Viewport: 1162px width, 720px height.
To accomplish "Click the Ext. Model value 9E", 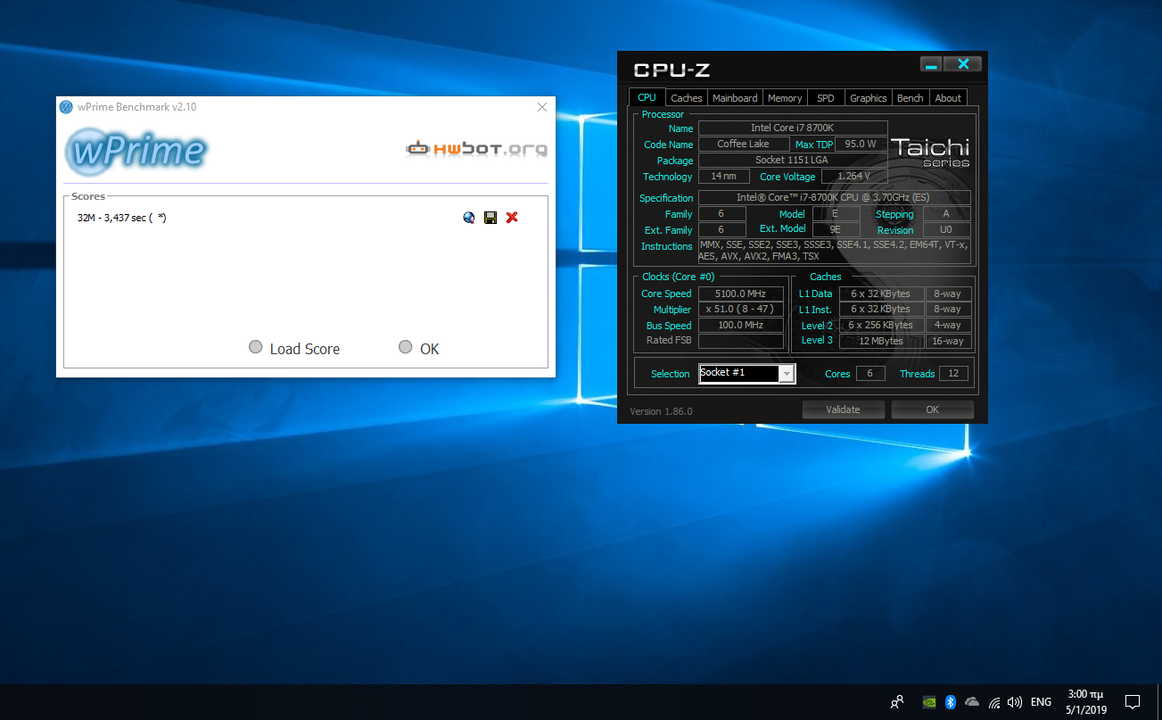I will (835, 230).
